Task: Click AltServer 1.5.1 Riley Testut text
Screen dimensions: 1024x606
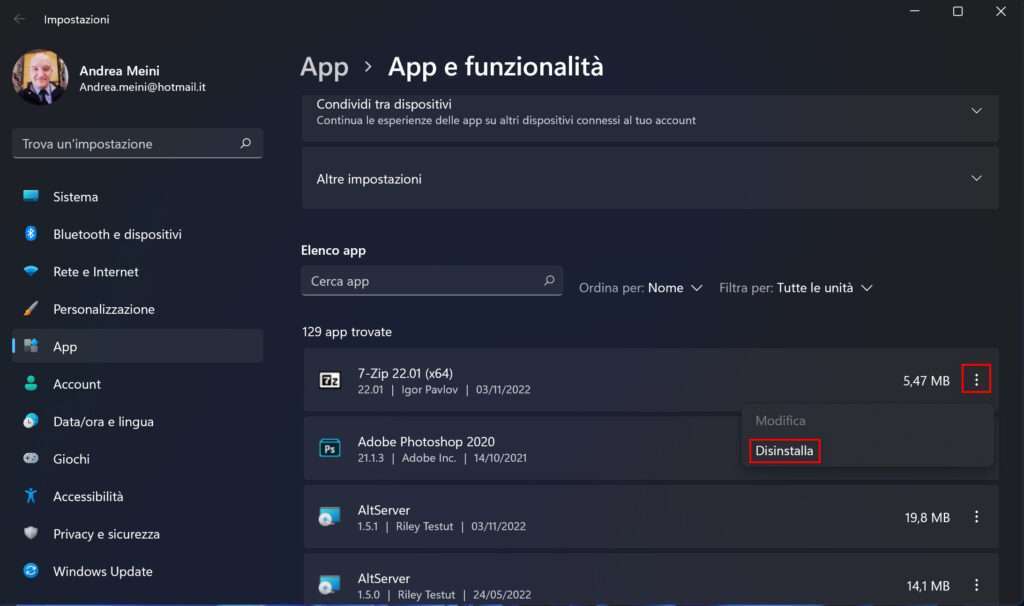Action: pos(424,526)
